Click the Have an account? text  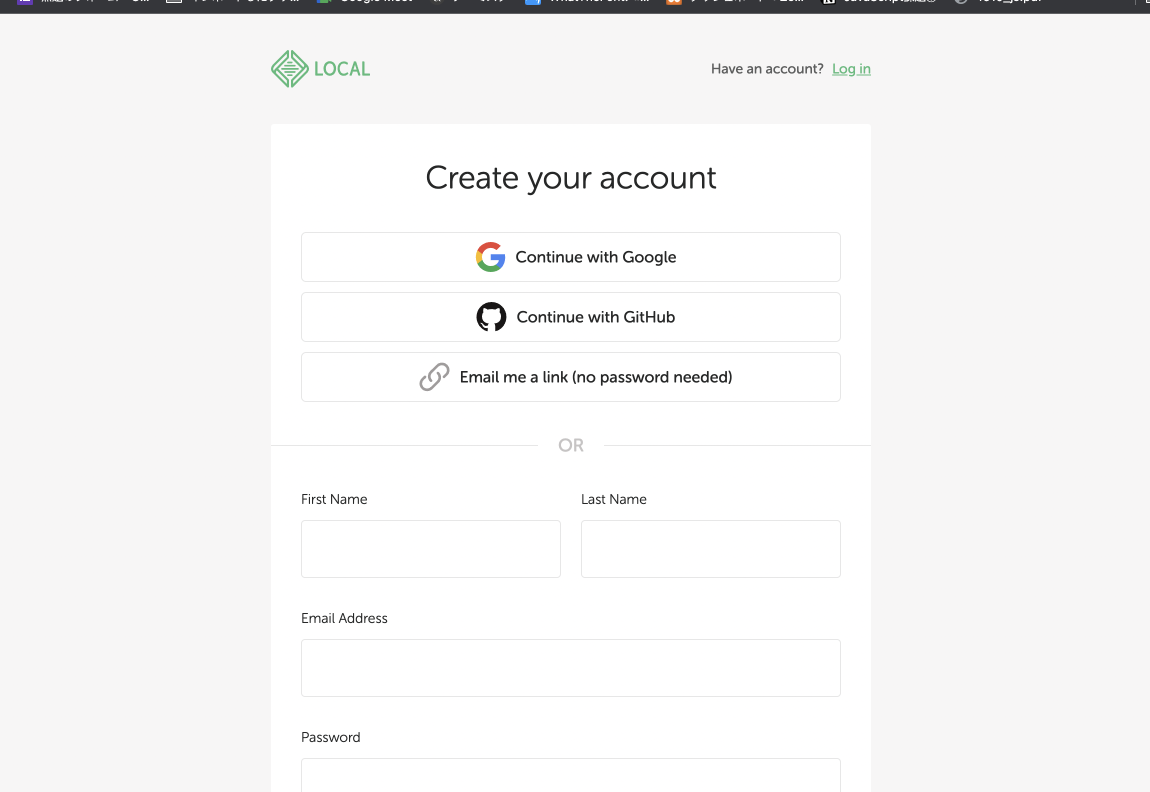pyautogui.click(x=767, y=69)
